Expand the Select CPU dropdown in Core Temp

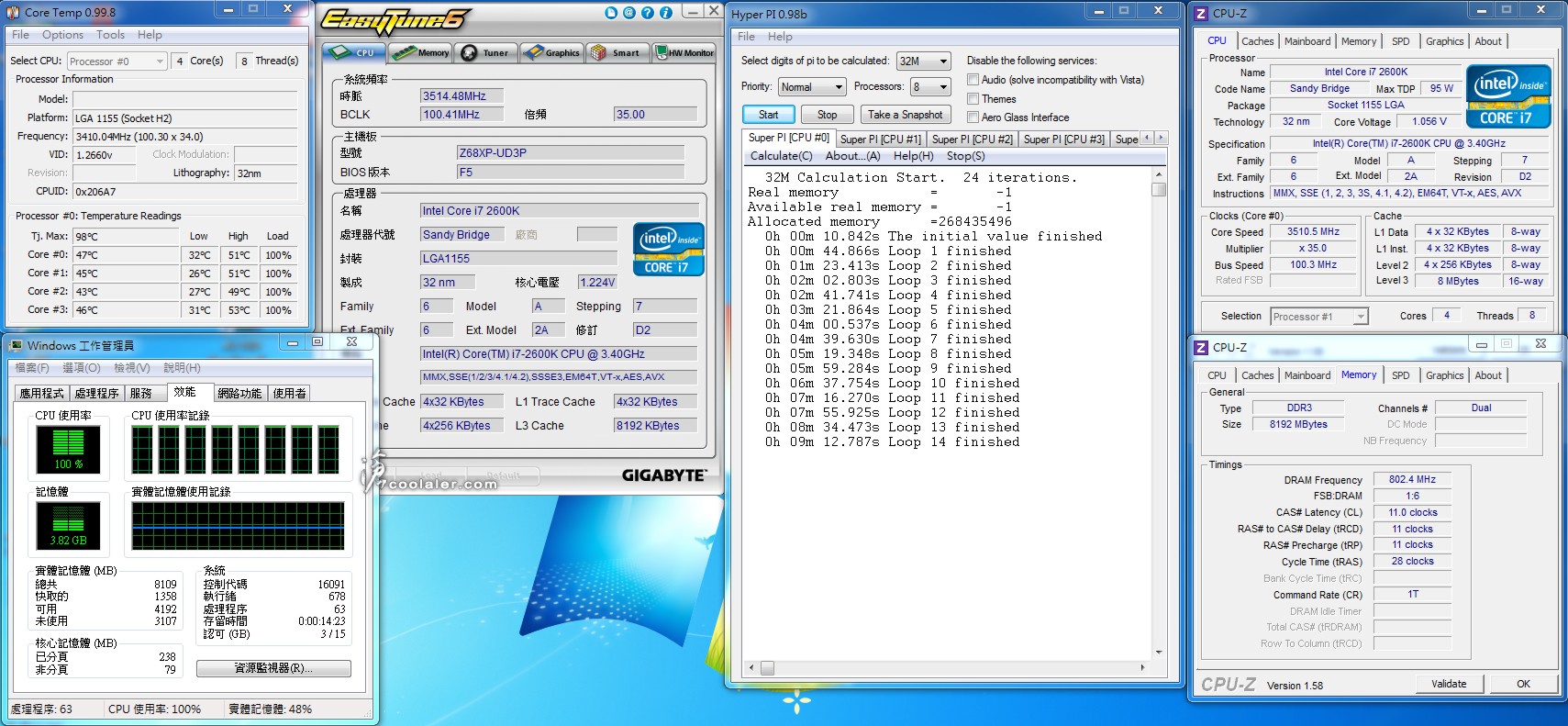click(x=117, y=61)
